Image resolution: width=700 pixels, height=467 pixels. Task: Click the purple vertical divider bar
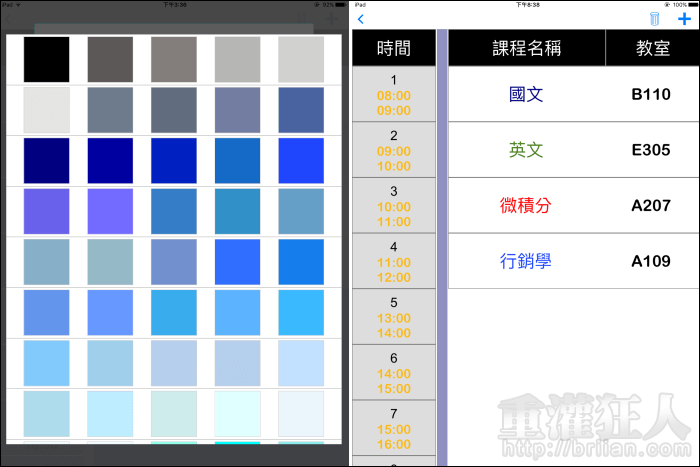[441, 250]
